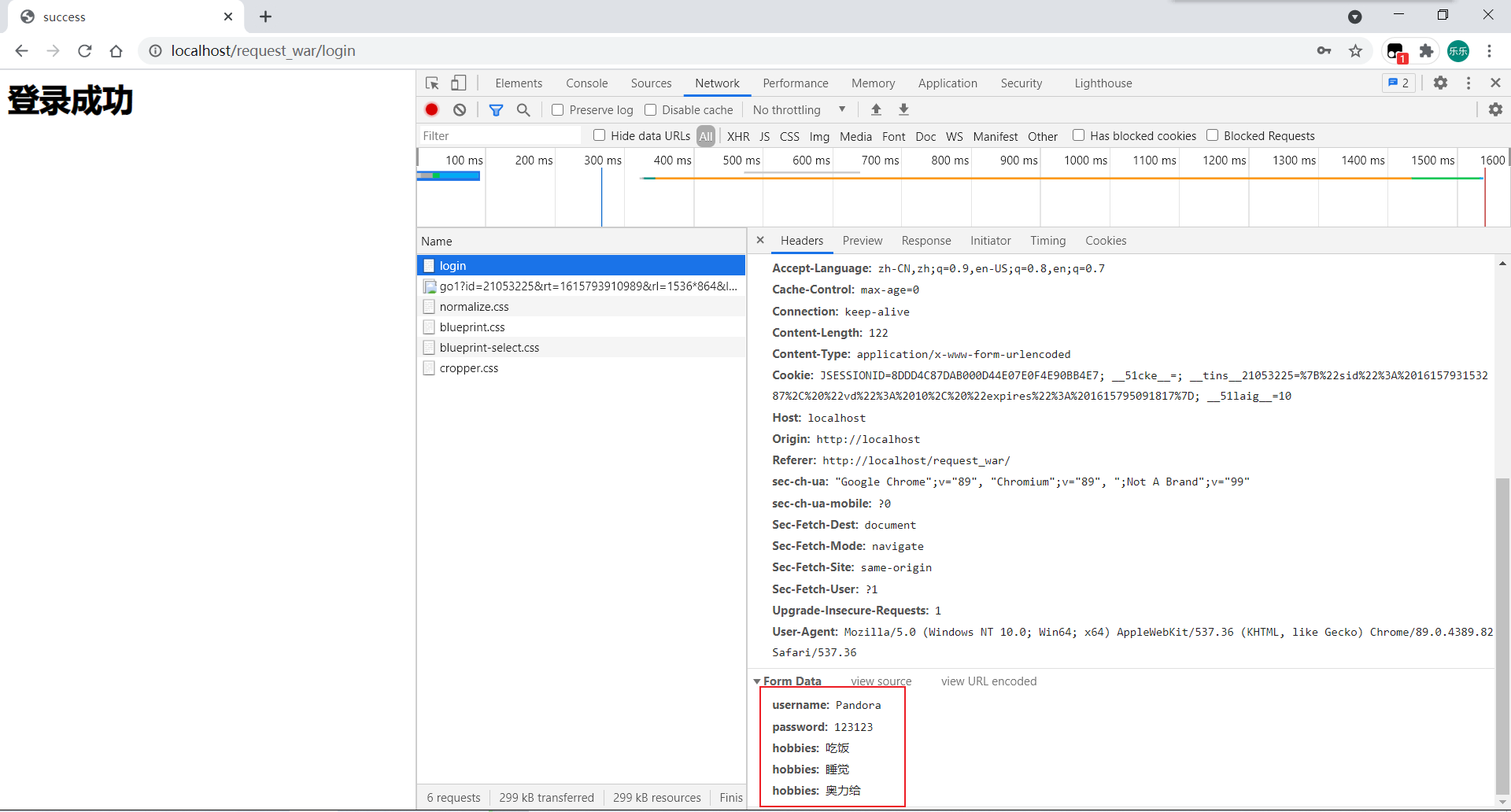Open the Extensions puzzle icon

[x=1426, y=51]
